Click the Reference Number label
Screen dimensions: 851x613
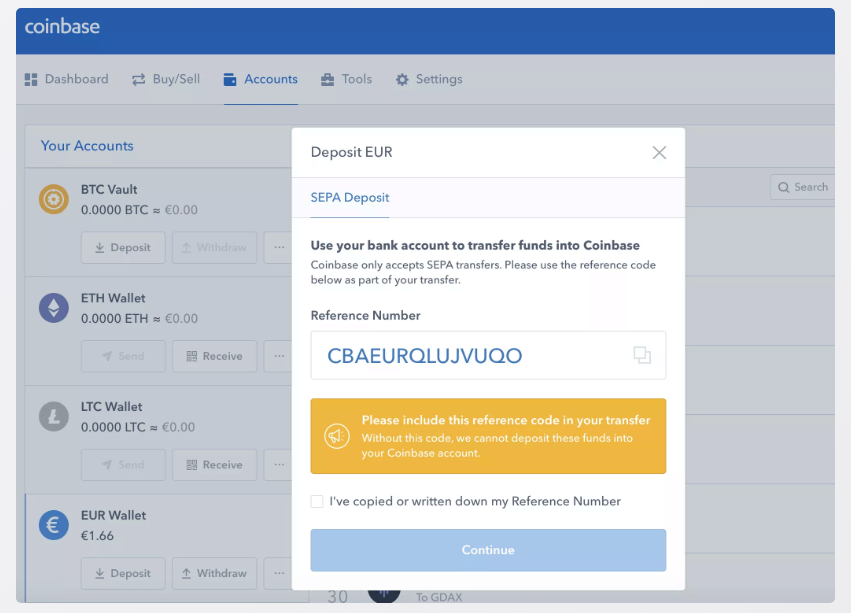[x=365, y=315]
